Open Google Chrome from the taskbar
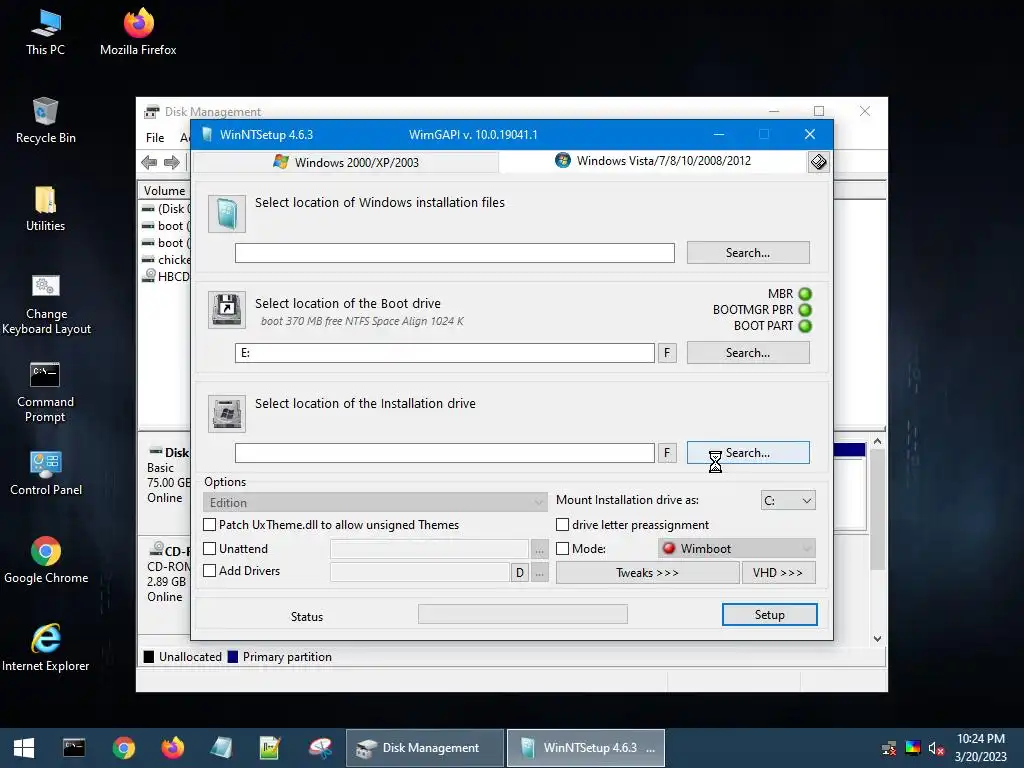1024x768 pixels. coord(123,748)
